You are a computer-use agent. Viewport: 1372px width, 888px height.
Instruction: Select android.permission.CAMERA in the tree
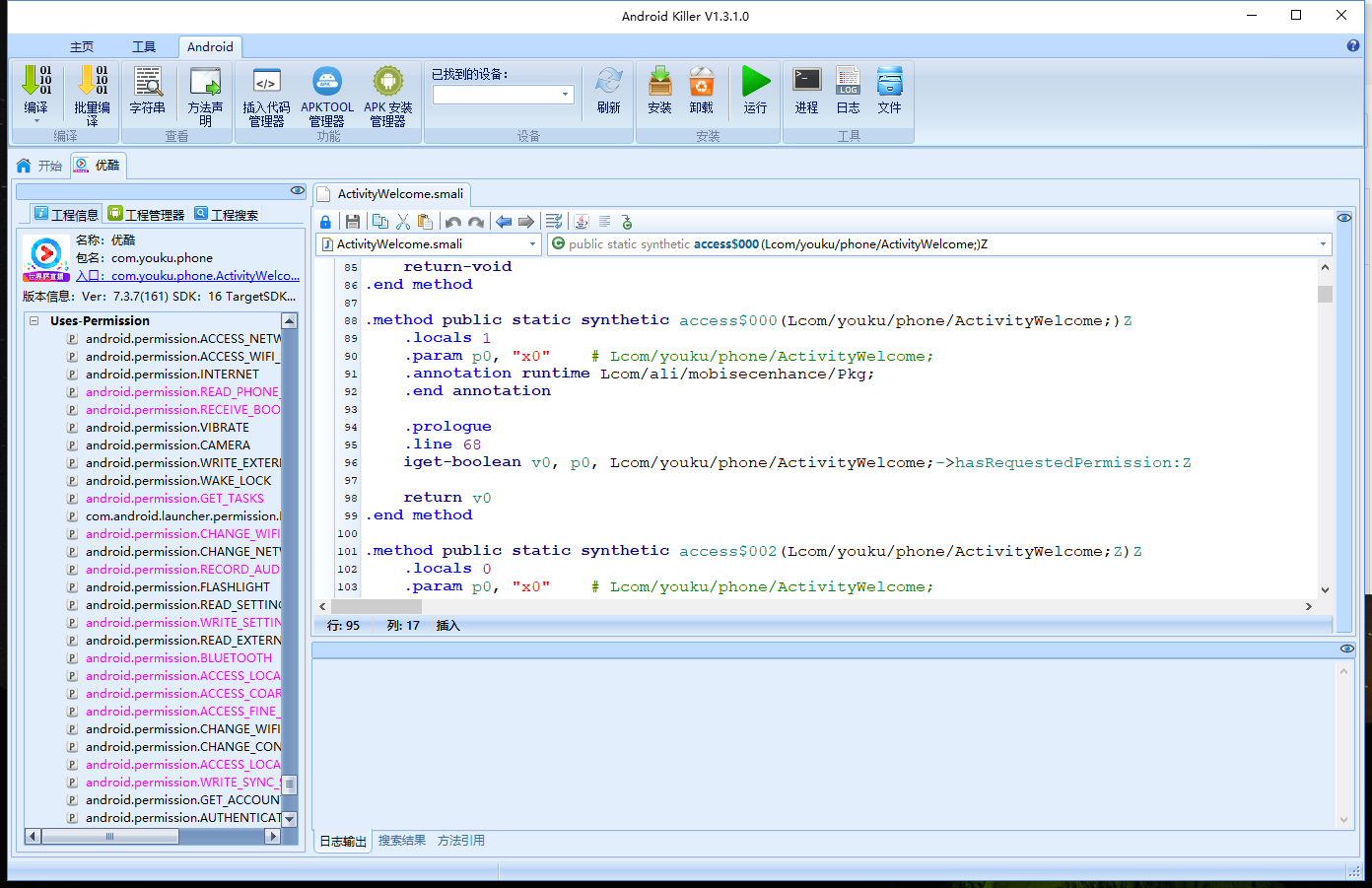(168, 445)
